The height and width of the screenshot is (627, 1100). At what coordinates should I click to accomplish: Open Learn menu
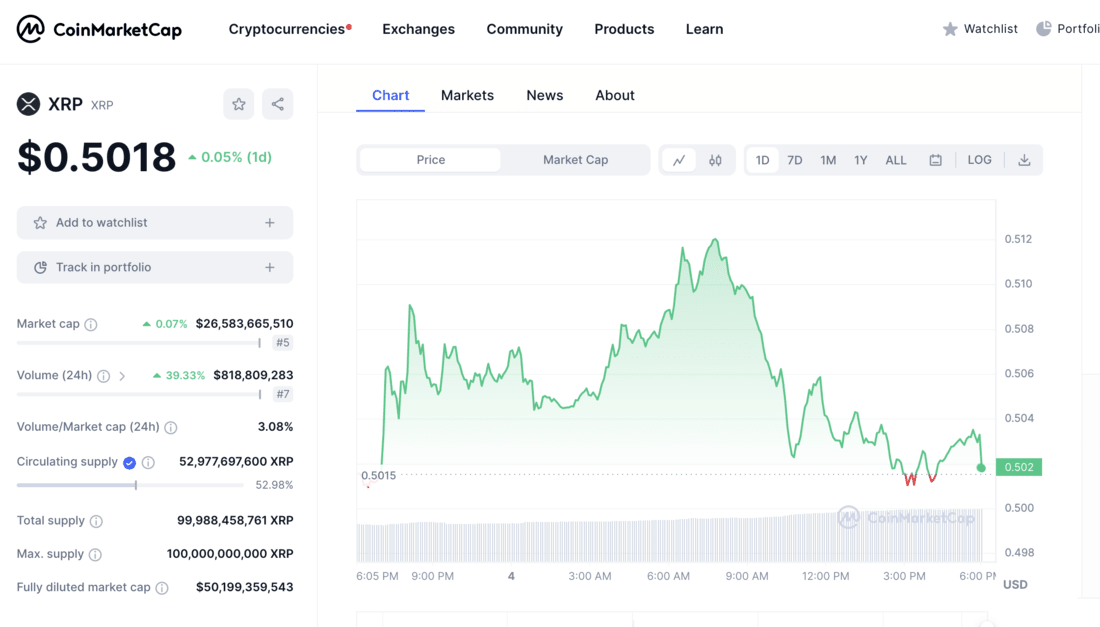[x=704, y=29]
